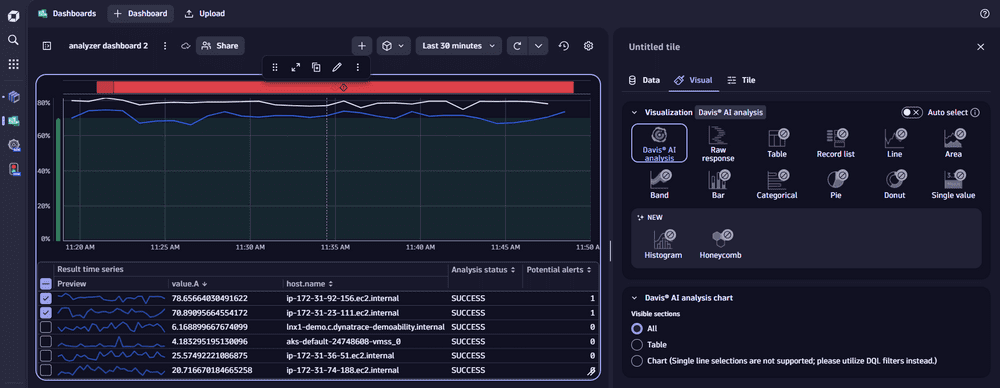Add a new tile with plus button
The width and height of the screenshot is (1000, 388).
tap(362, 46)
